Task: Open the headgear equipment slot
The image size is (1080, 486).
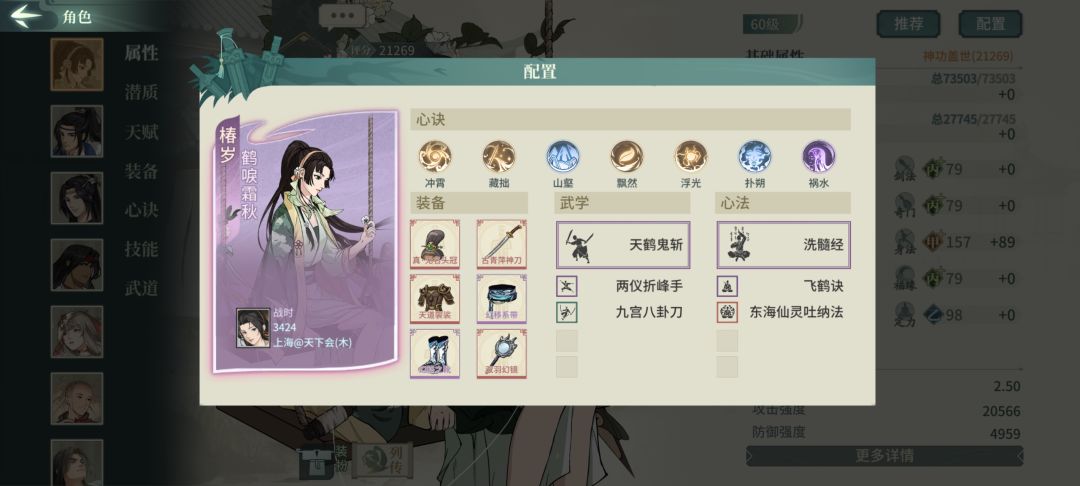Action: tap(435, 244)
